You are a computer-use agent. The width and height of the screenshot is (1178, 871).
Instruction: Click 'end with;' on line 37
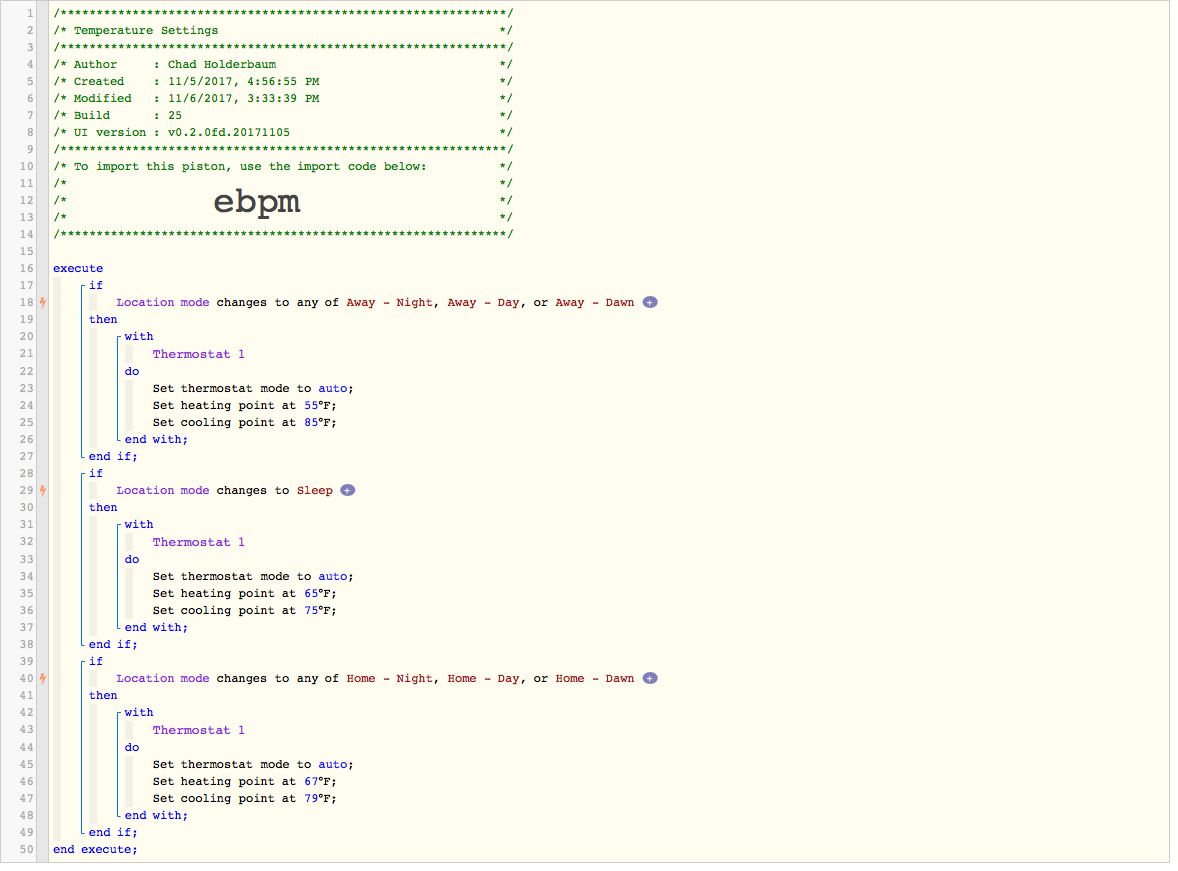pos(156,628)
